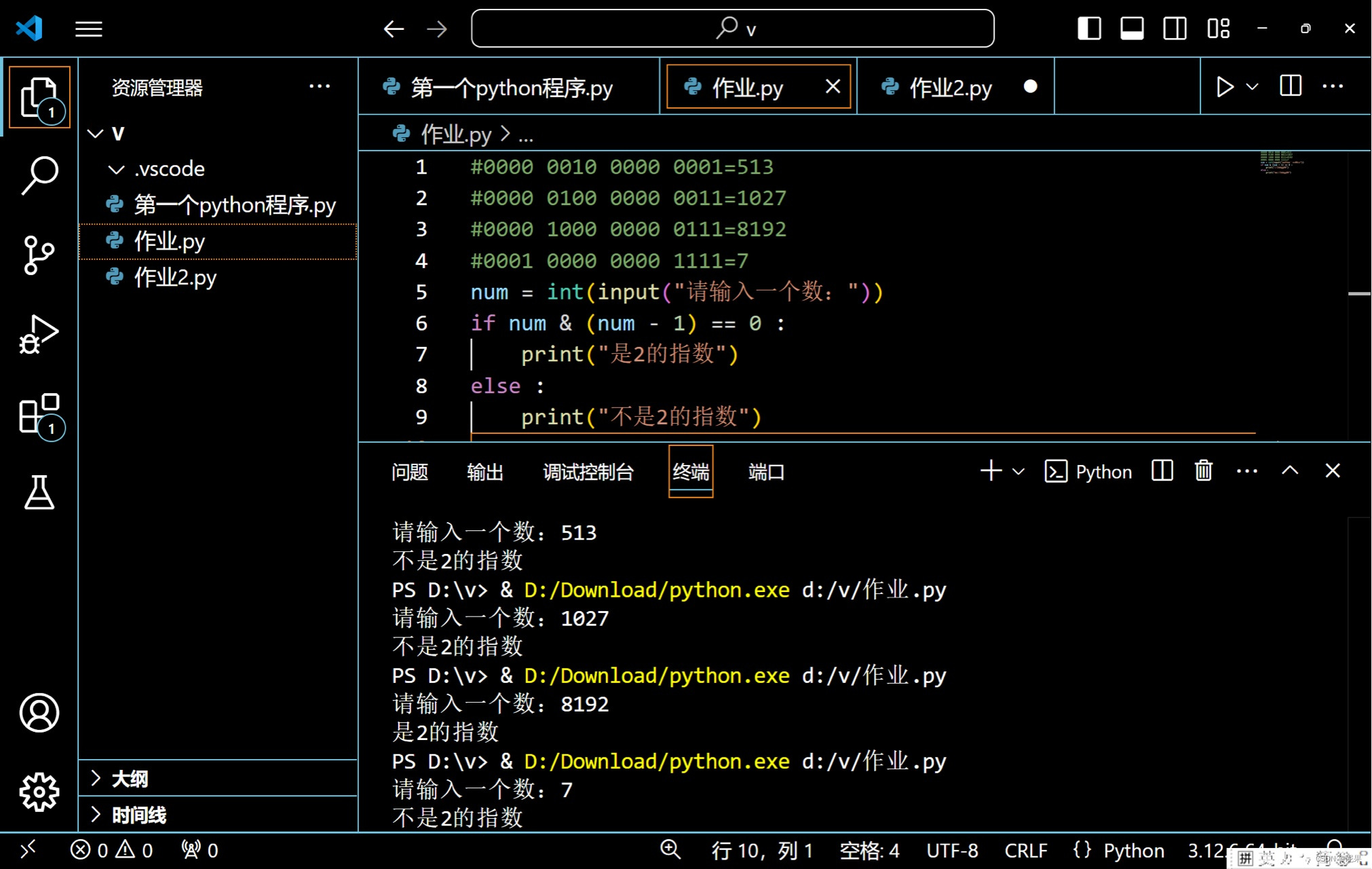Change indentation via 空格: 4

(x=869, y=850)
